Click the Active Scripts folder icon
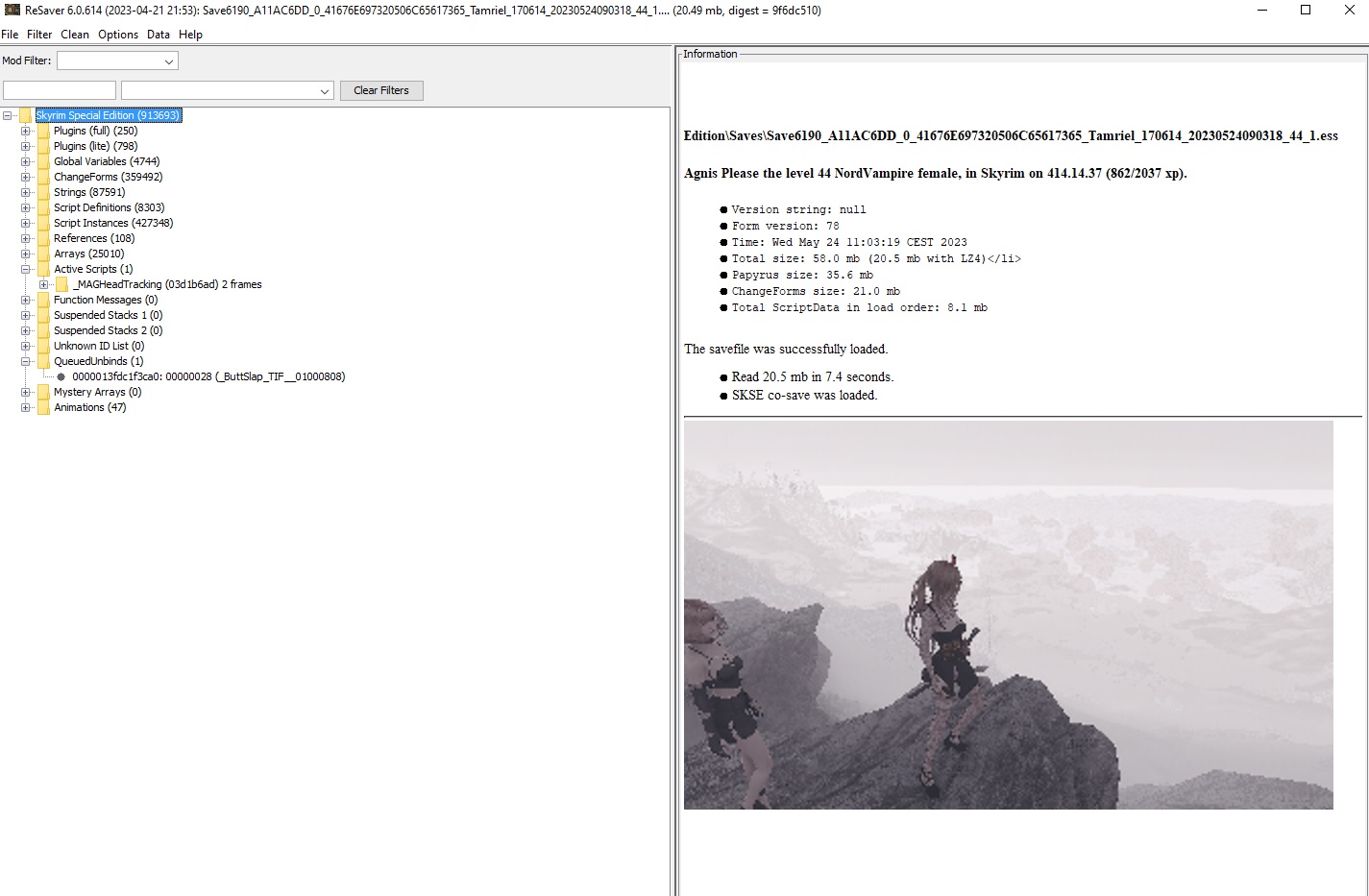Viewport: 1369px width, 896px height. point(44,269)
